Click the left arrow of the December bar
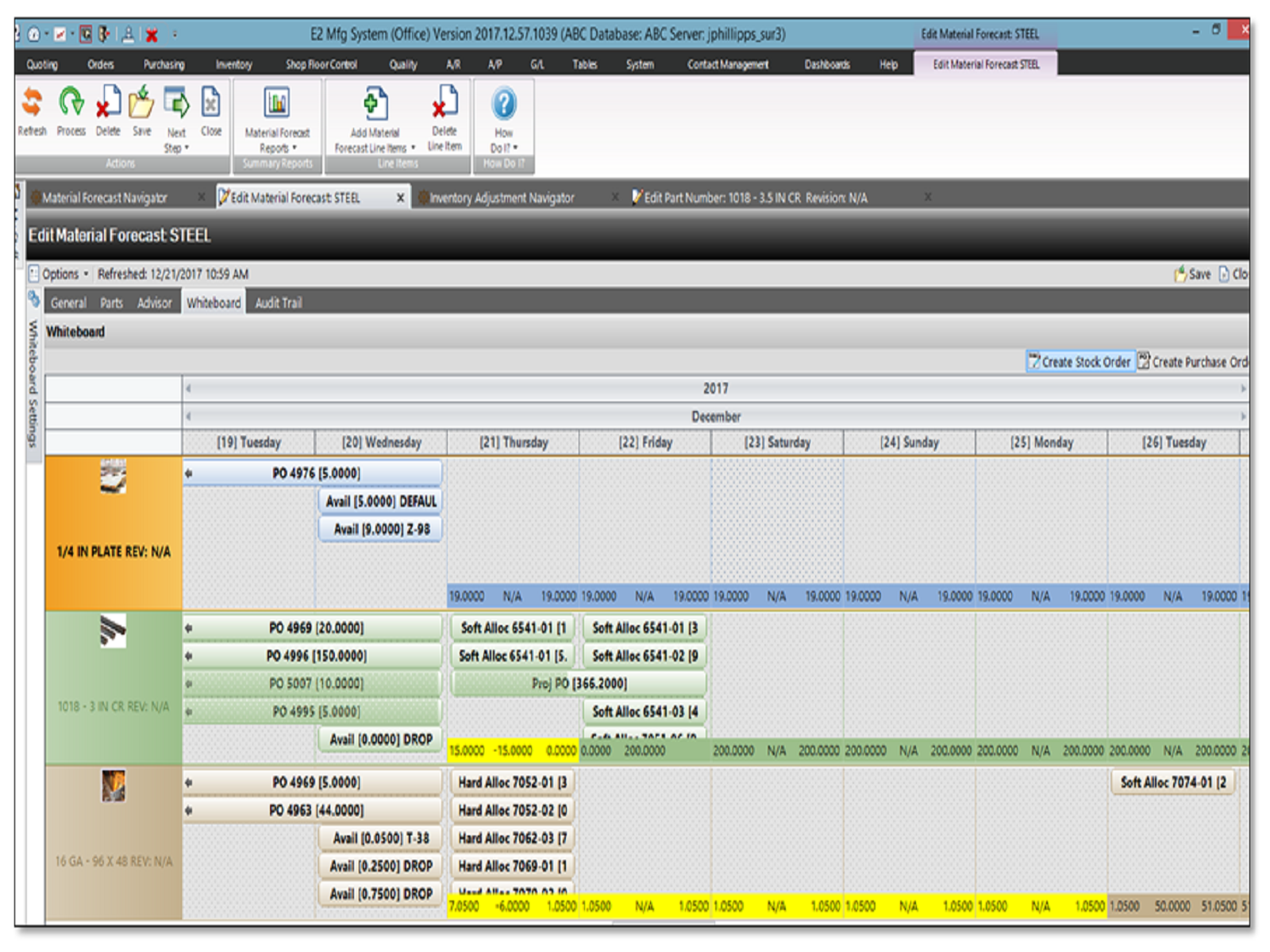 click(188, 416)
